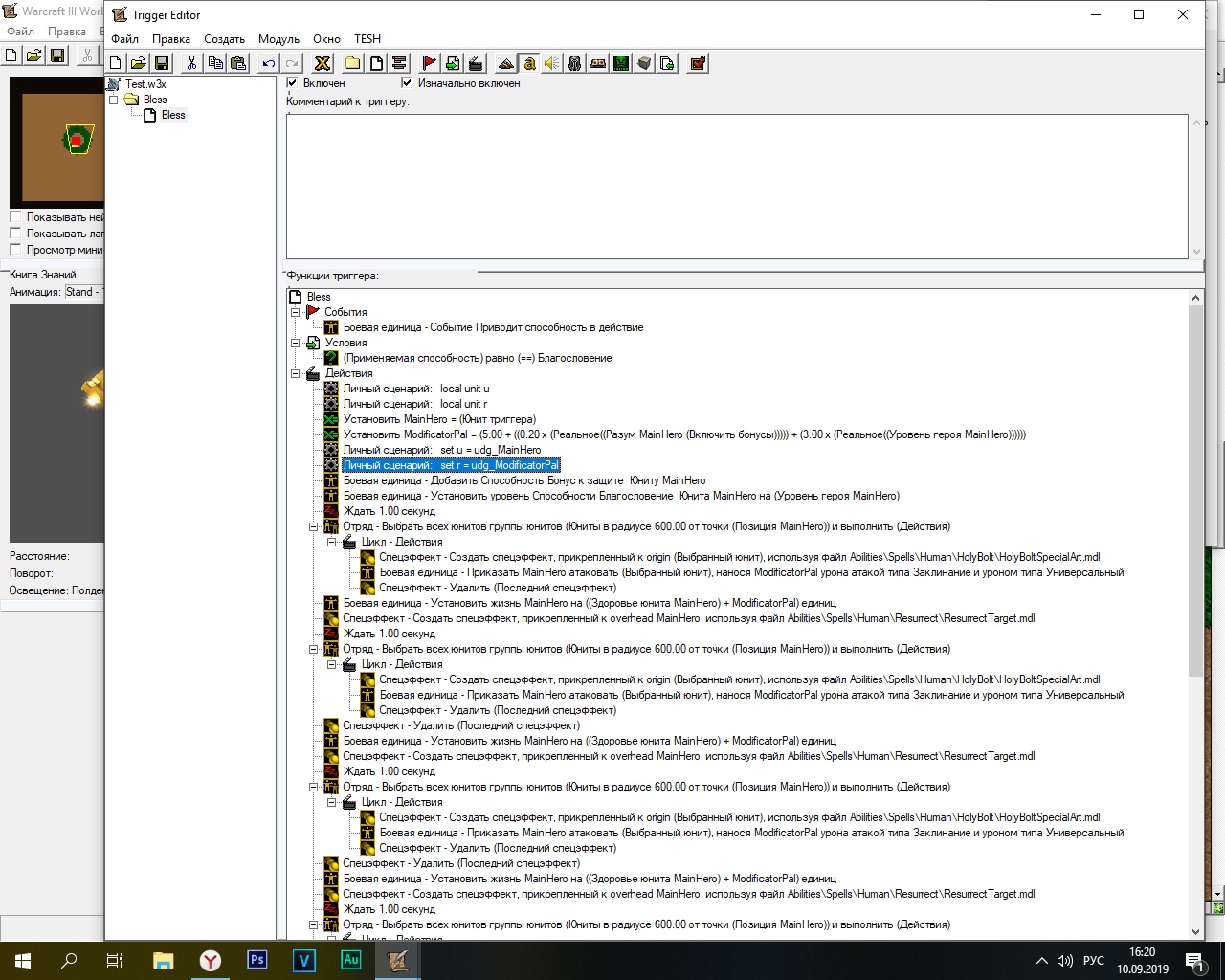Select the 'Установить ModificatorPal' action row
Image resolution: width=1225 pixels, height=980 pixels.
pos(684,434)
